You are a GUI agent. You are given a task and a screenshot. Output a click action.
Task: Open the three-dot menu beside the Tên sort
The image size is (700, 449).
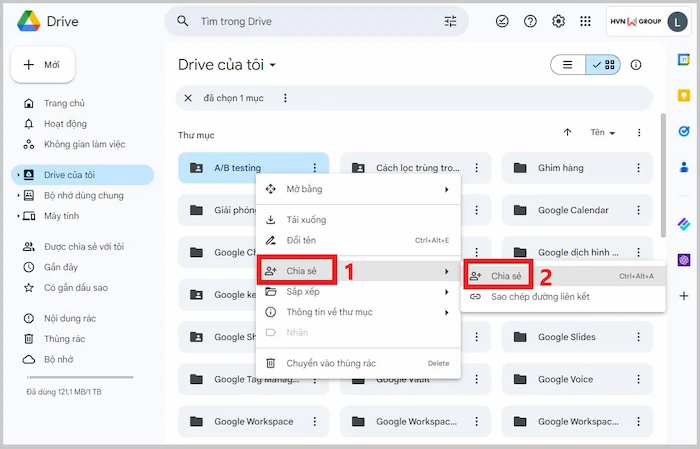click(639, 133)
